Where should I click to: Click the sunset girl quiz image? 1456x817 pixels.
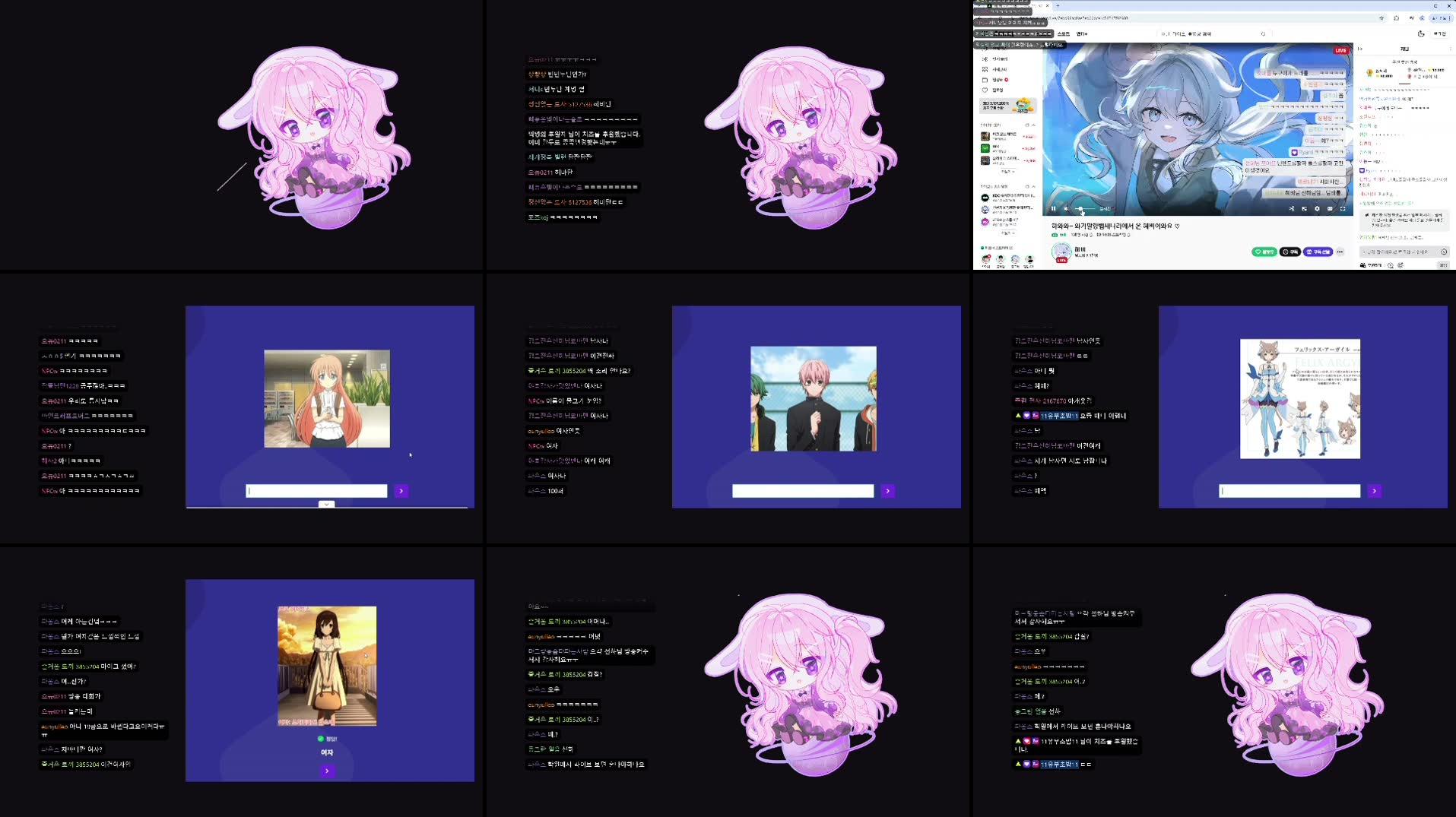327,666
